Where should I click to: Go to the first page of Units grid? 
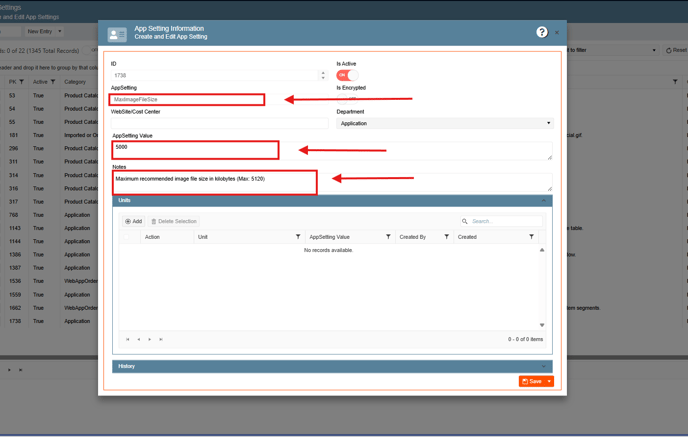coord(128,339)
